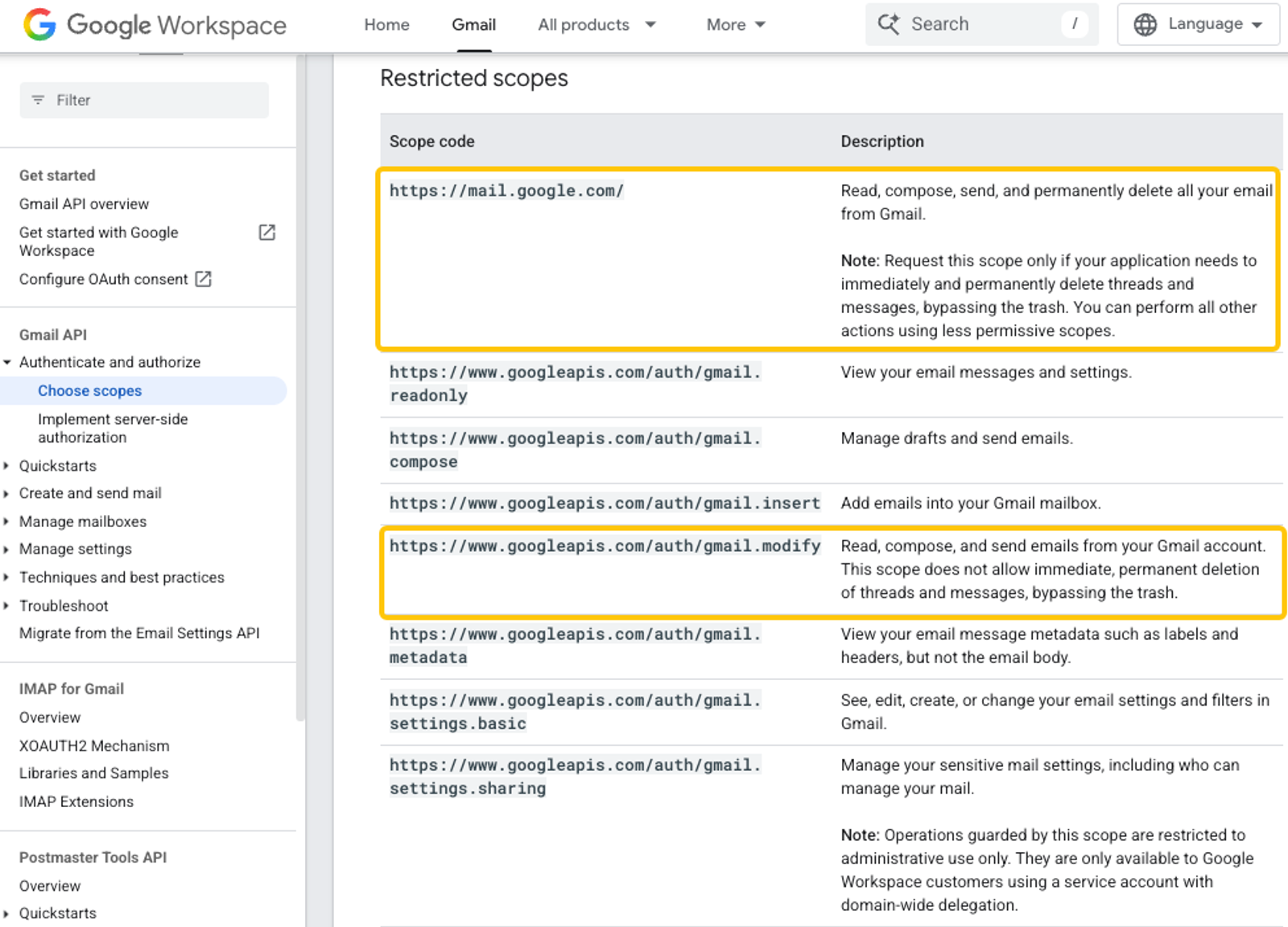Click the Search input box
Image resolution: width=1288 pixels, height=927 pixels.
[x=981, y=24]
